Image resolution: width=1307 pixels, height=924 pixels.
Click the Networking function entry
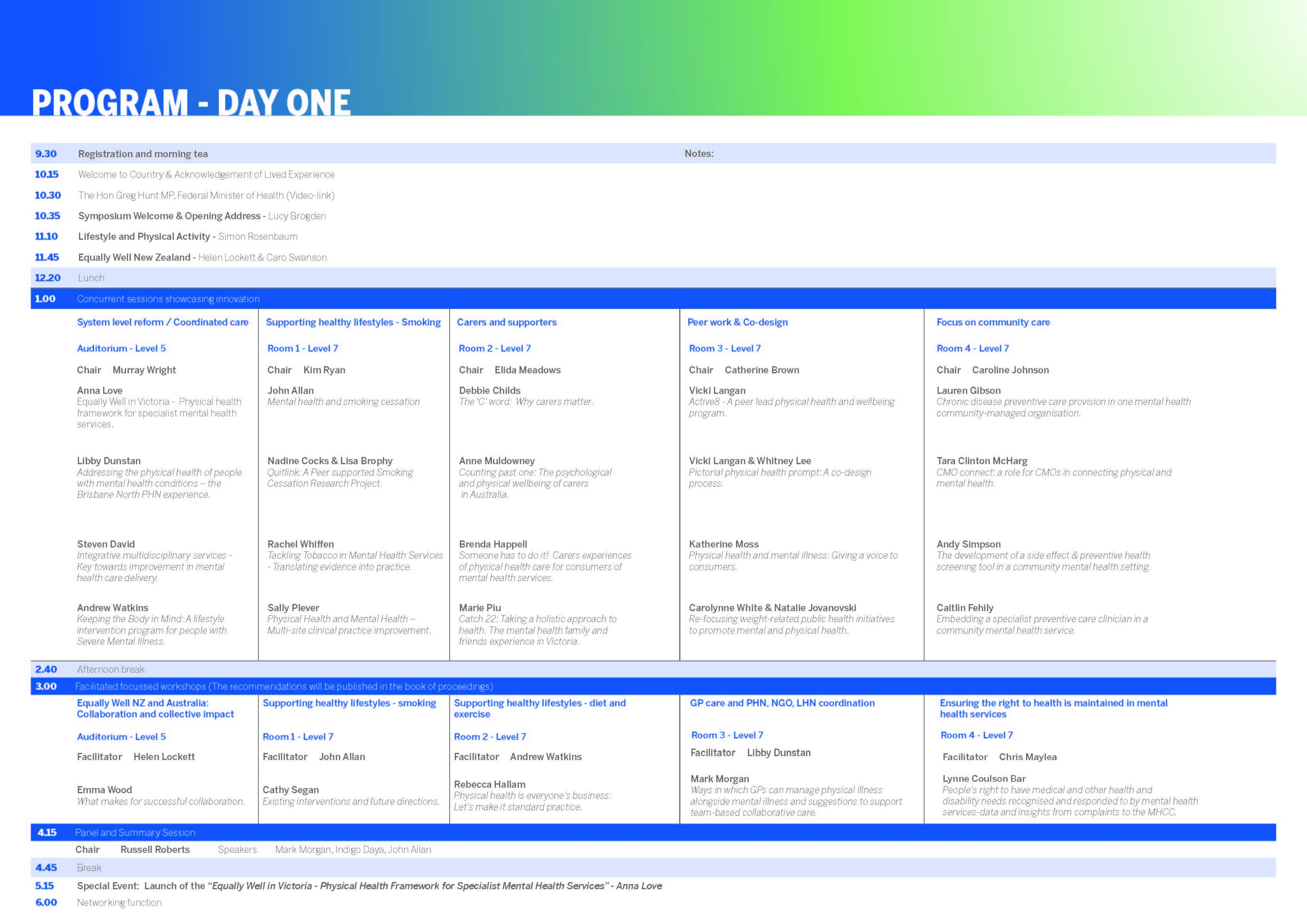tap(119, 903)
